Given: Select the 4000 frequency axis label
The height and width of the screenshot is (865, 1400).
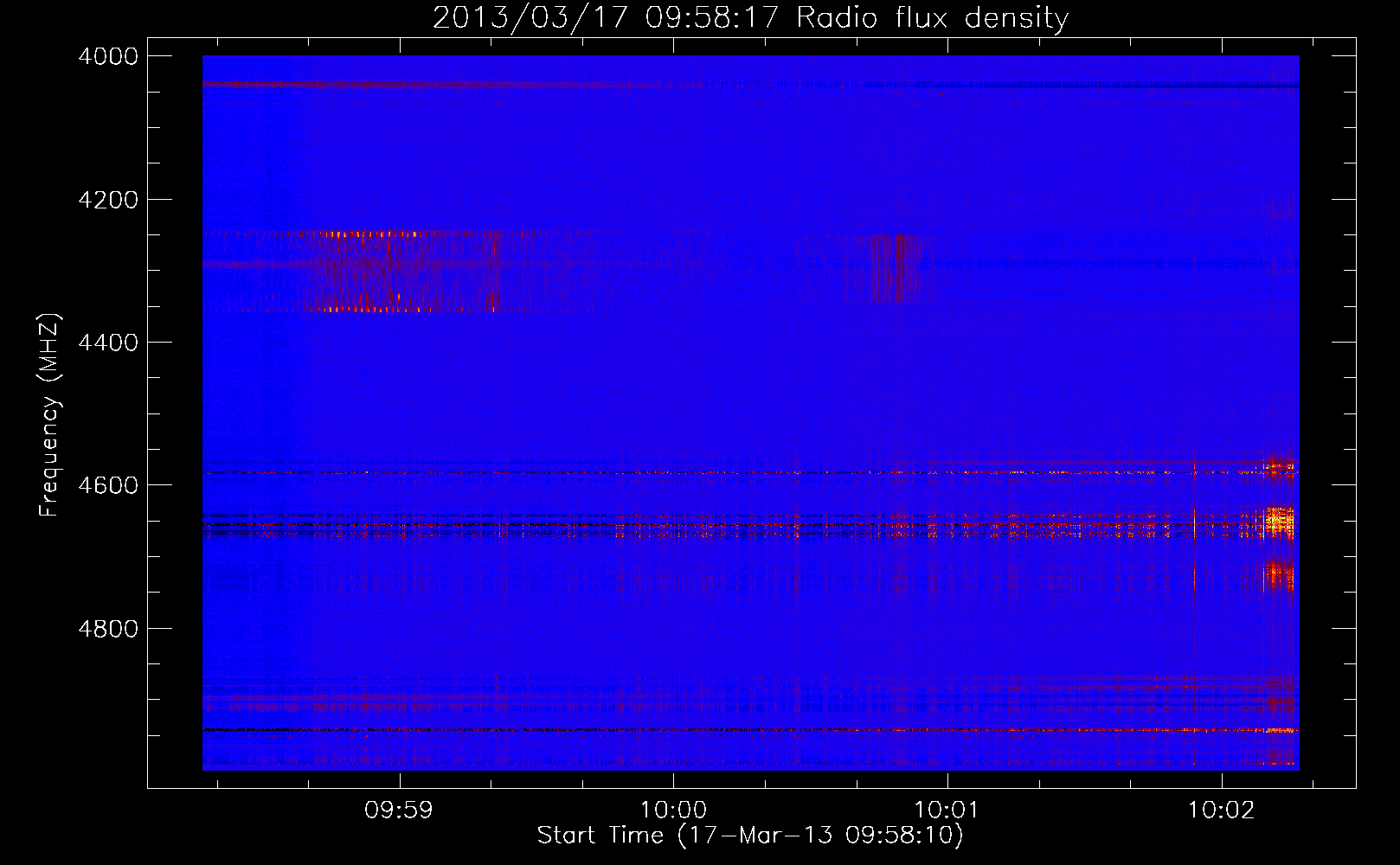Looking at the screenshot, I should [108, 56].
